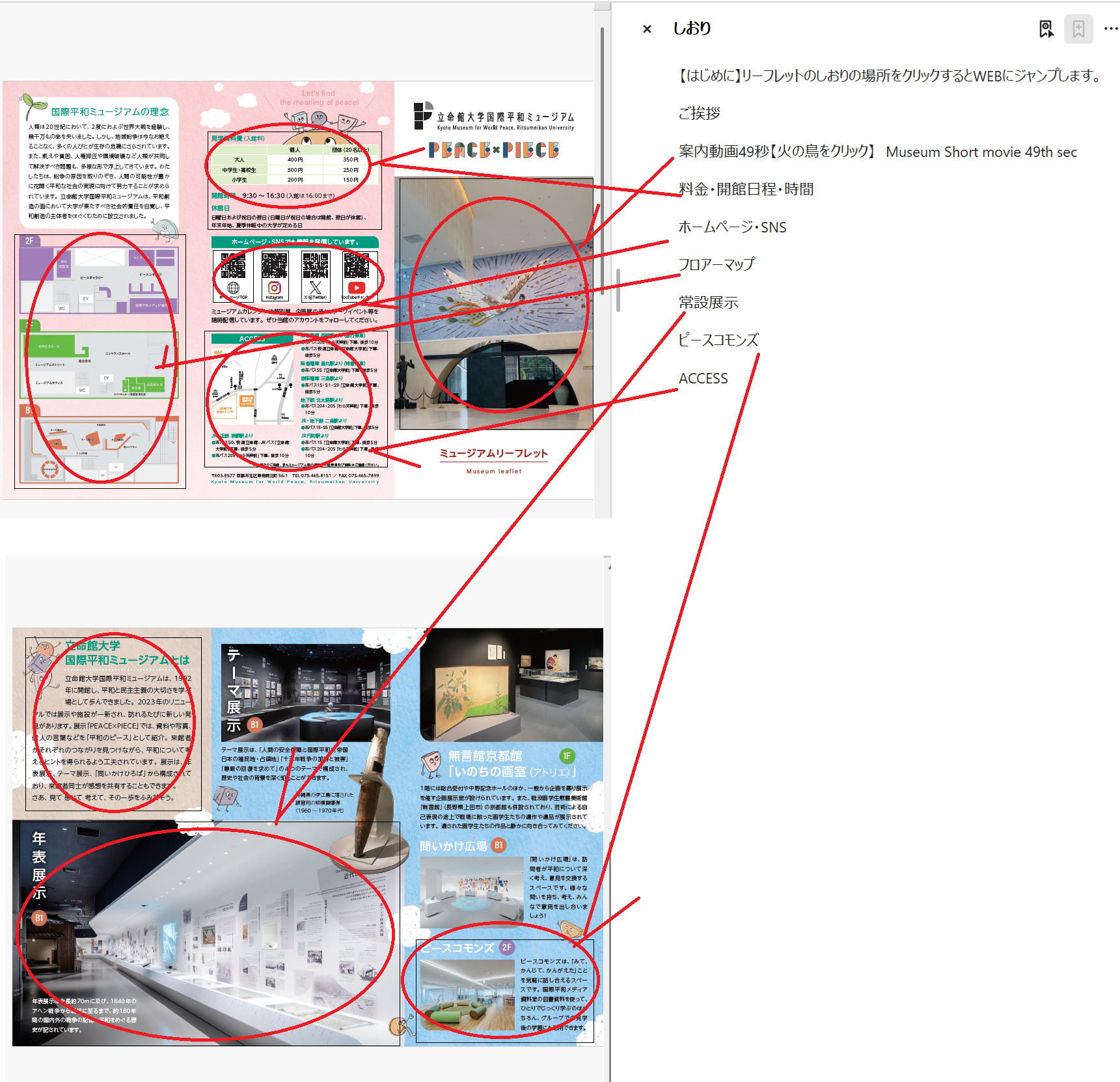This screenshot has width=1120, height=1082.
Task: Open the bookmarks panel more options menu
Action: [1111, 29]
